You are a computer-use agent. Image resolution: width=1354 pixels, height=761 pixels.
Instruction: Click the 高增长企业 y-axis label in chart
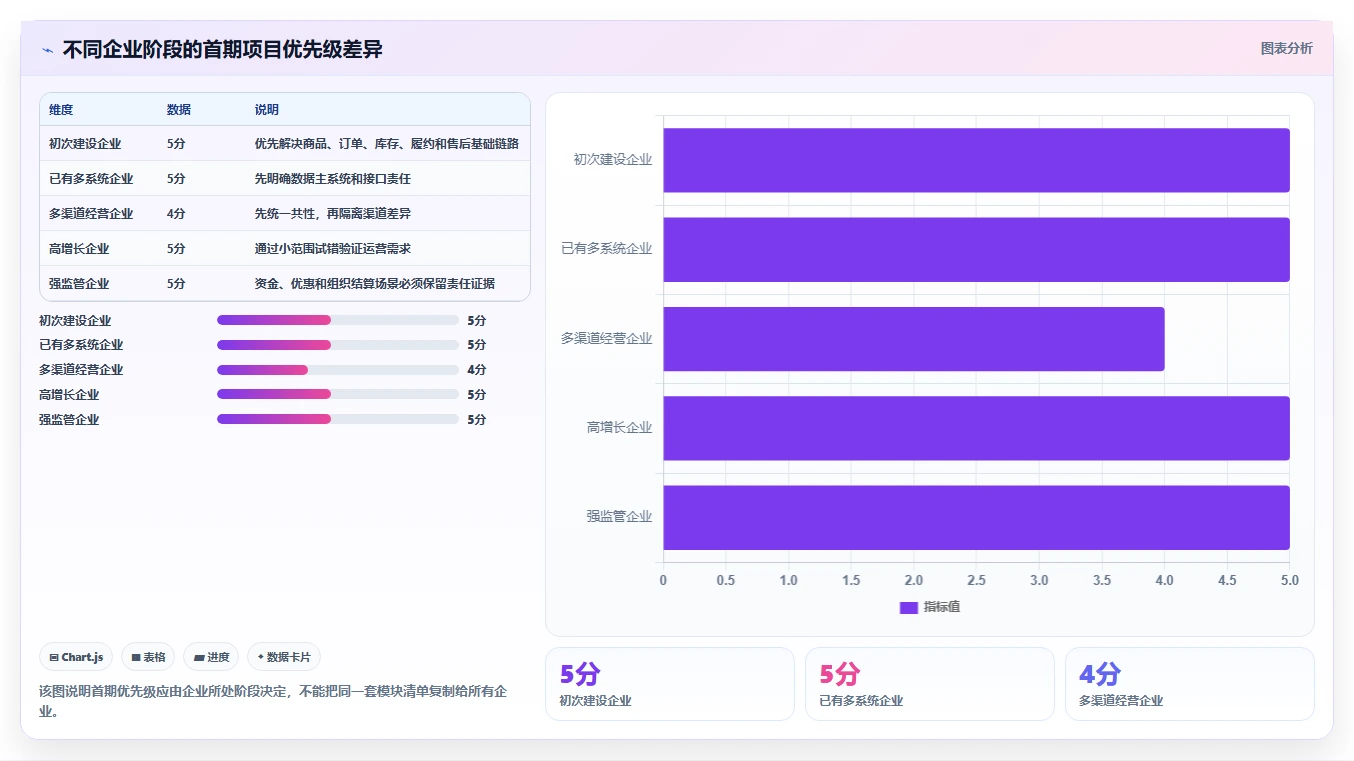coord(619,428)
